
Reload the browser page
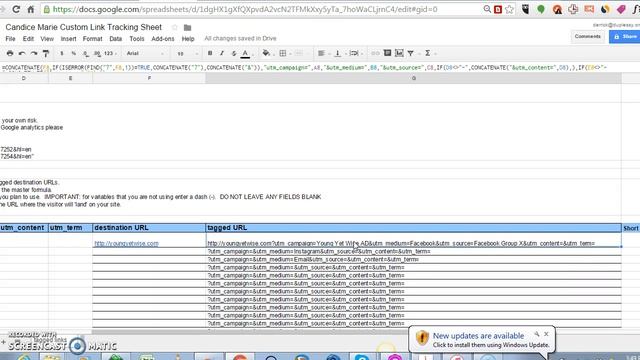click(16, 9)
